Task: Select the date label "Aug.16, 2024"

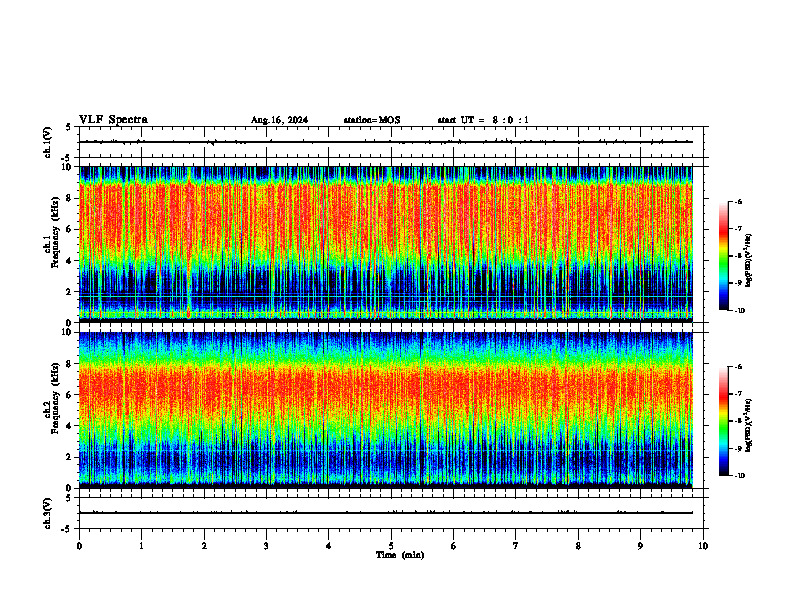Action: click(x=279, y=120)
